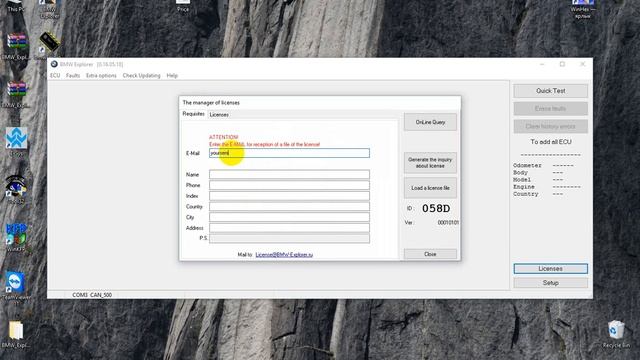This screenshot has height=360, width=640.
Task: Open the License@BMW-Explorer.ru mail link
Action: point(284,255)
